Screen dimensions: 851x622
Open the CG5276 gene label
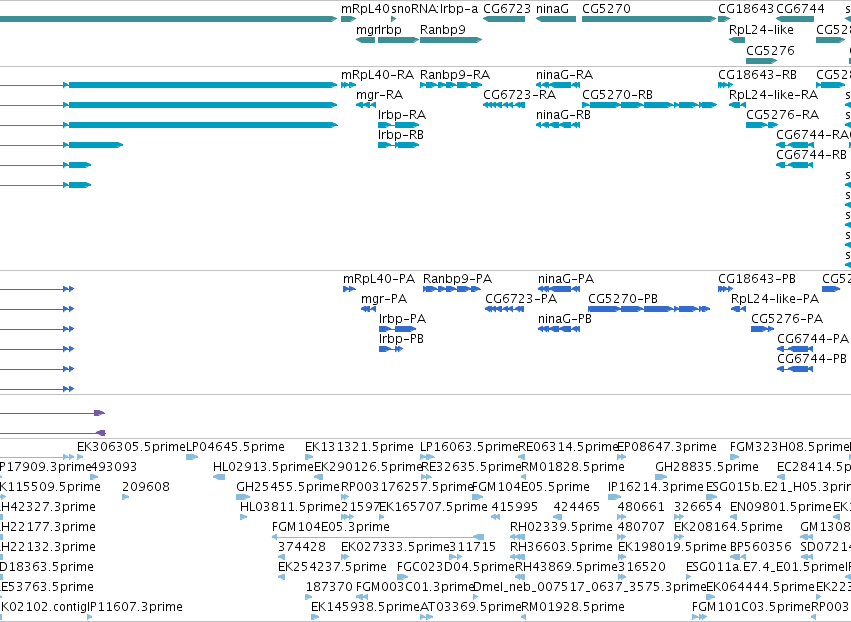coord(770,50)
